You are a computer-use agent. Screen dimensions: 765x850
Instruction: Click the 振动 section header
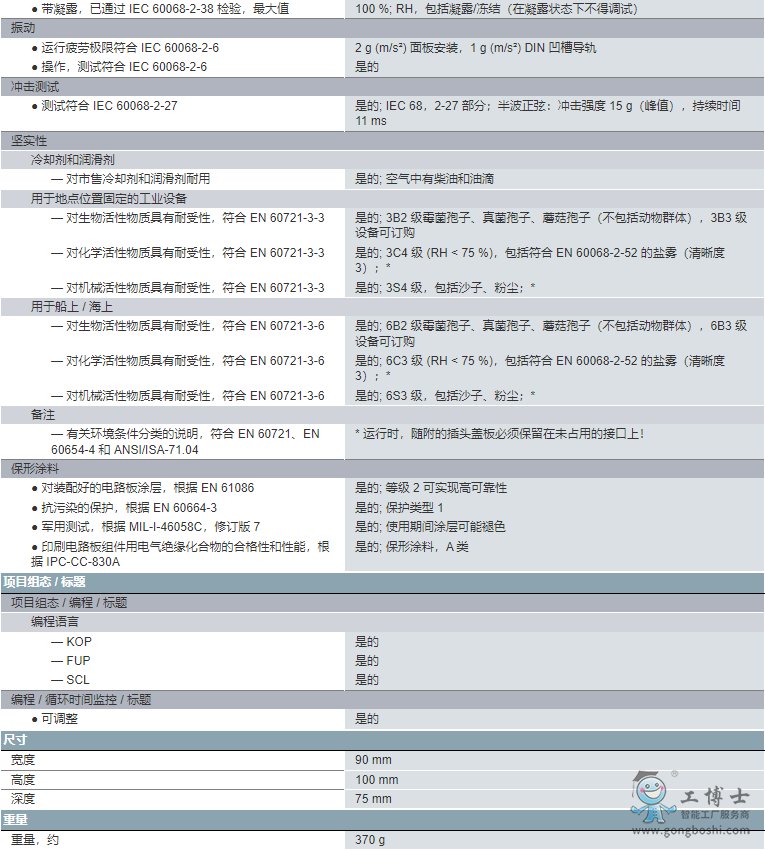pyautogui.click(x=382, y=28)
